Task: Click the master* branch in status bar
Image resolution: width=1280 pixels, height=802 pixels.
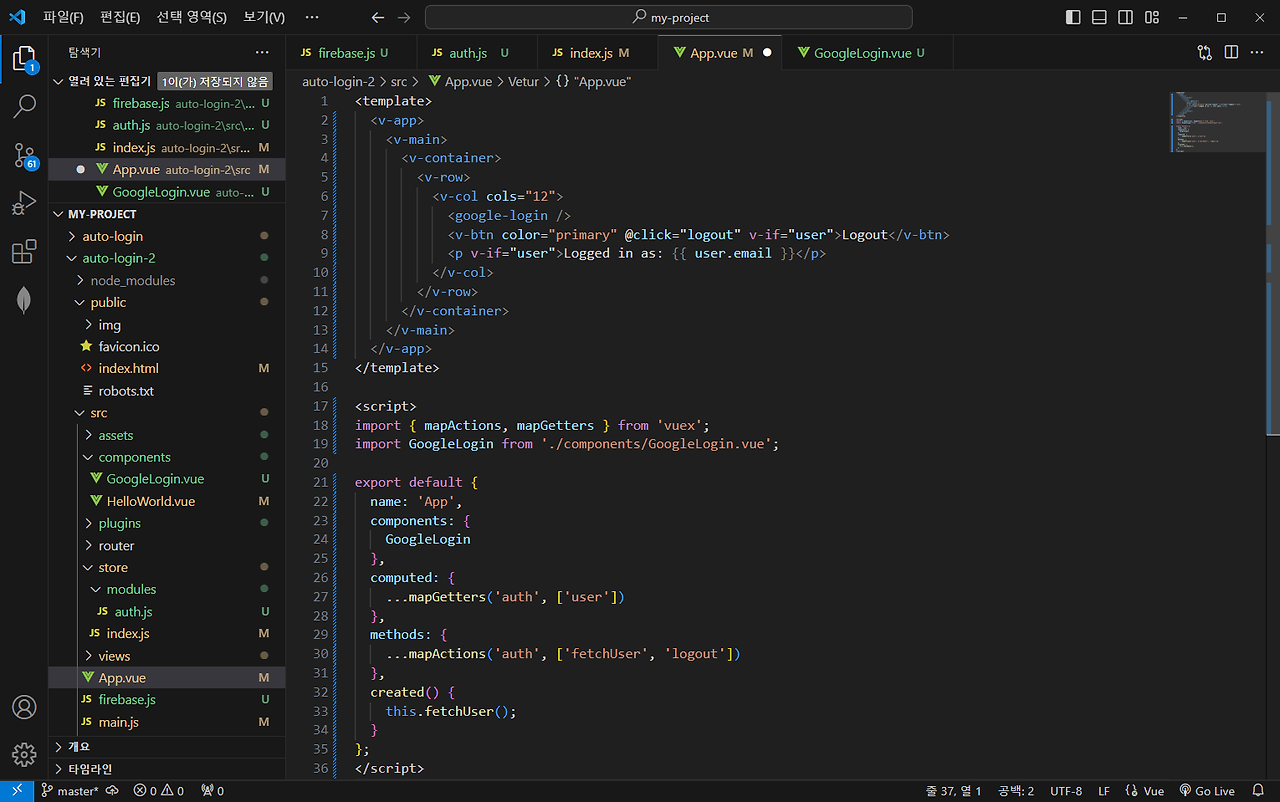Action: click(x=70, y=791)
